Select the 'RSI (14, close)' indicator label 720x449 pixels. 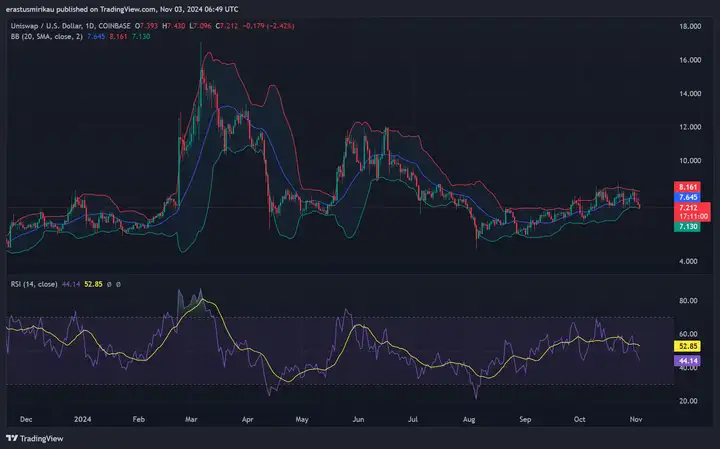(34, 284)
